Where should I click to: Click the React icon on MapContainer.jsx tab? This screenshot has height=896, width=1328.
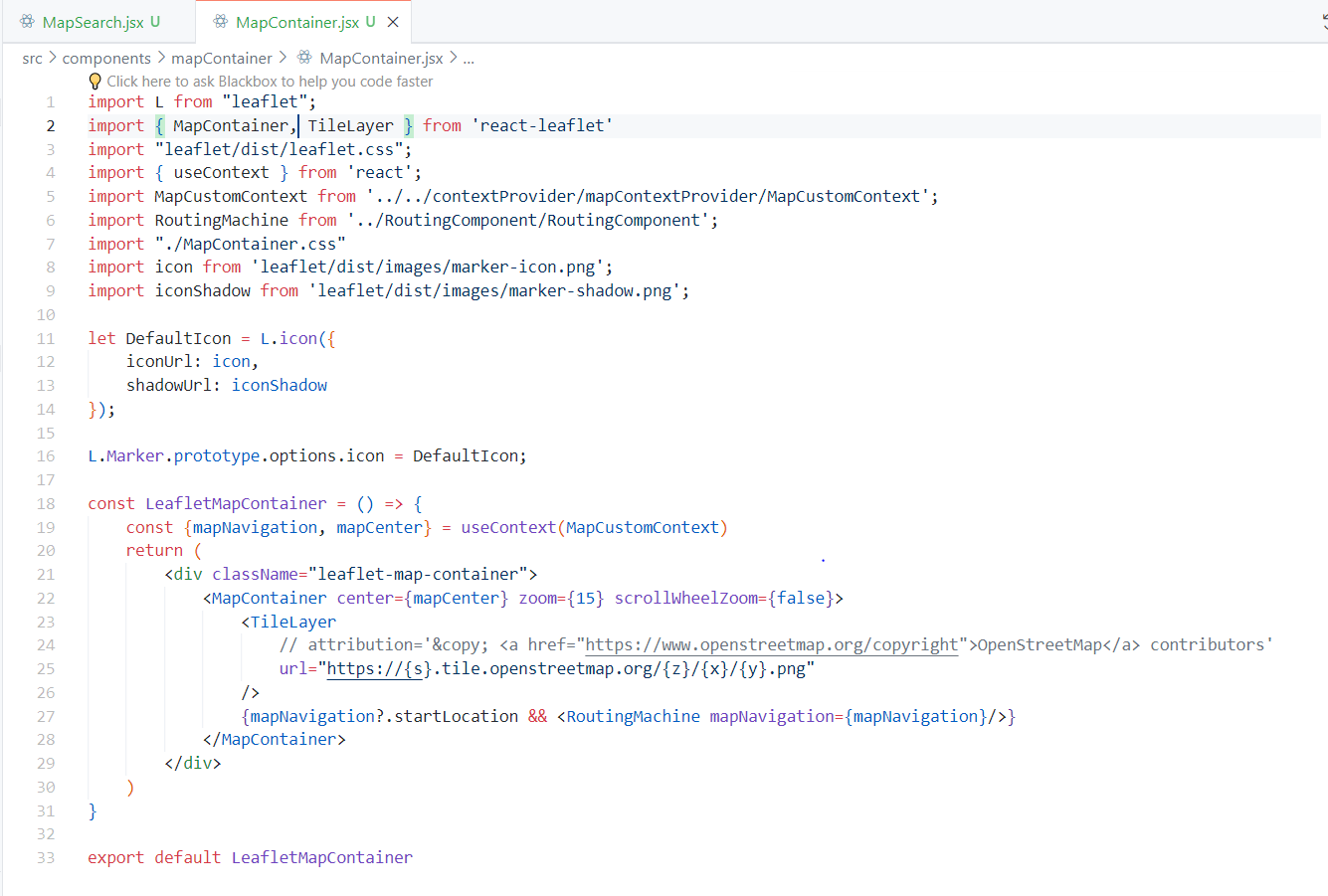[220, 22]
